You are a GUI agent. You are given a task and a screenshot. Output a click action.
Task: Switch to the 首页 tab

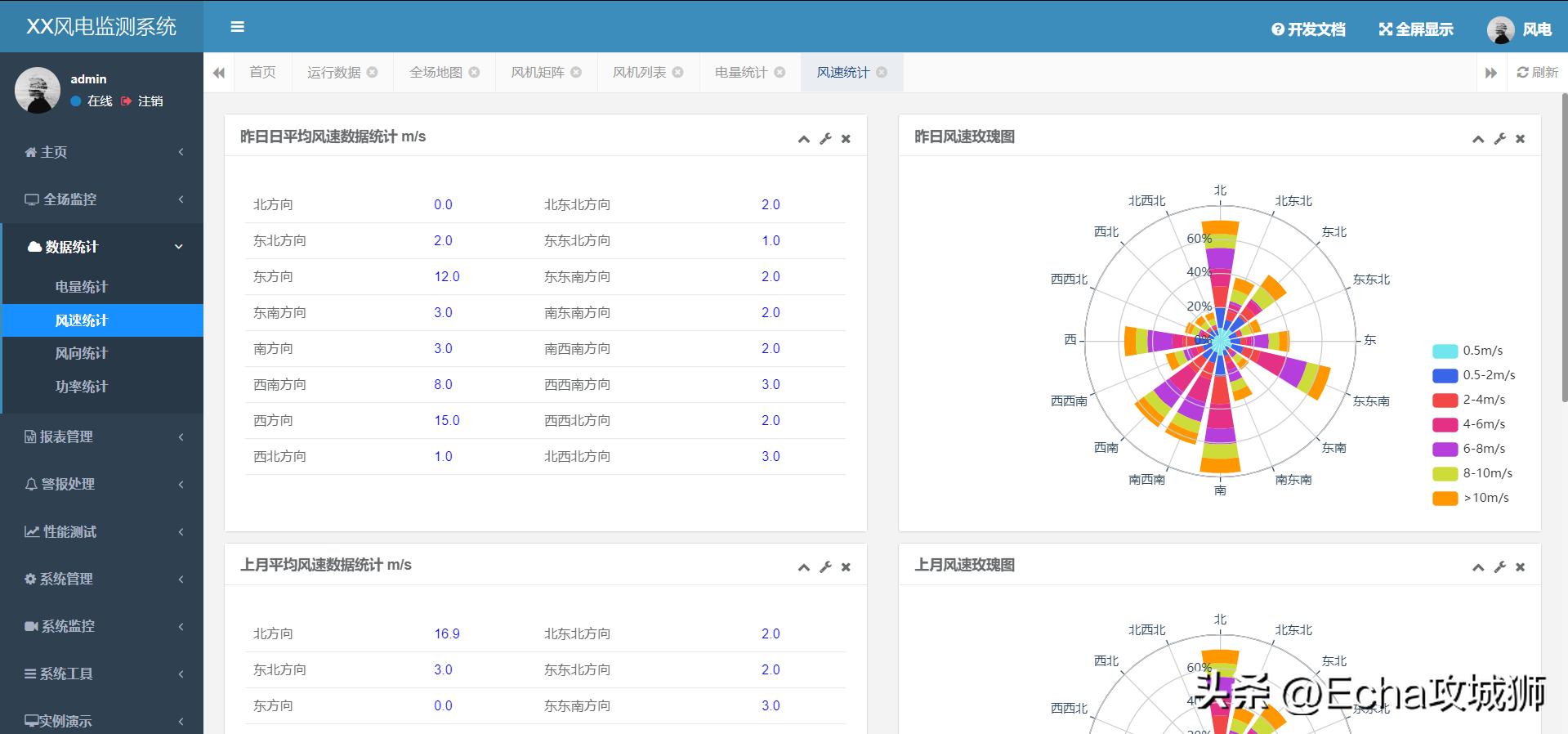262,73
